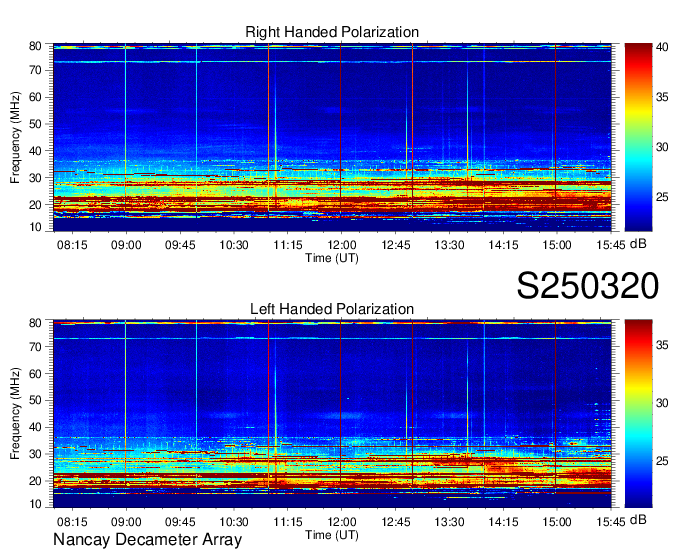Click 10:30 time tick under right-handed plot
680x552 pixels.
[234, 245]
